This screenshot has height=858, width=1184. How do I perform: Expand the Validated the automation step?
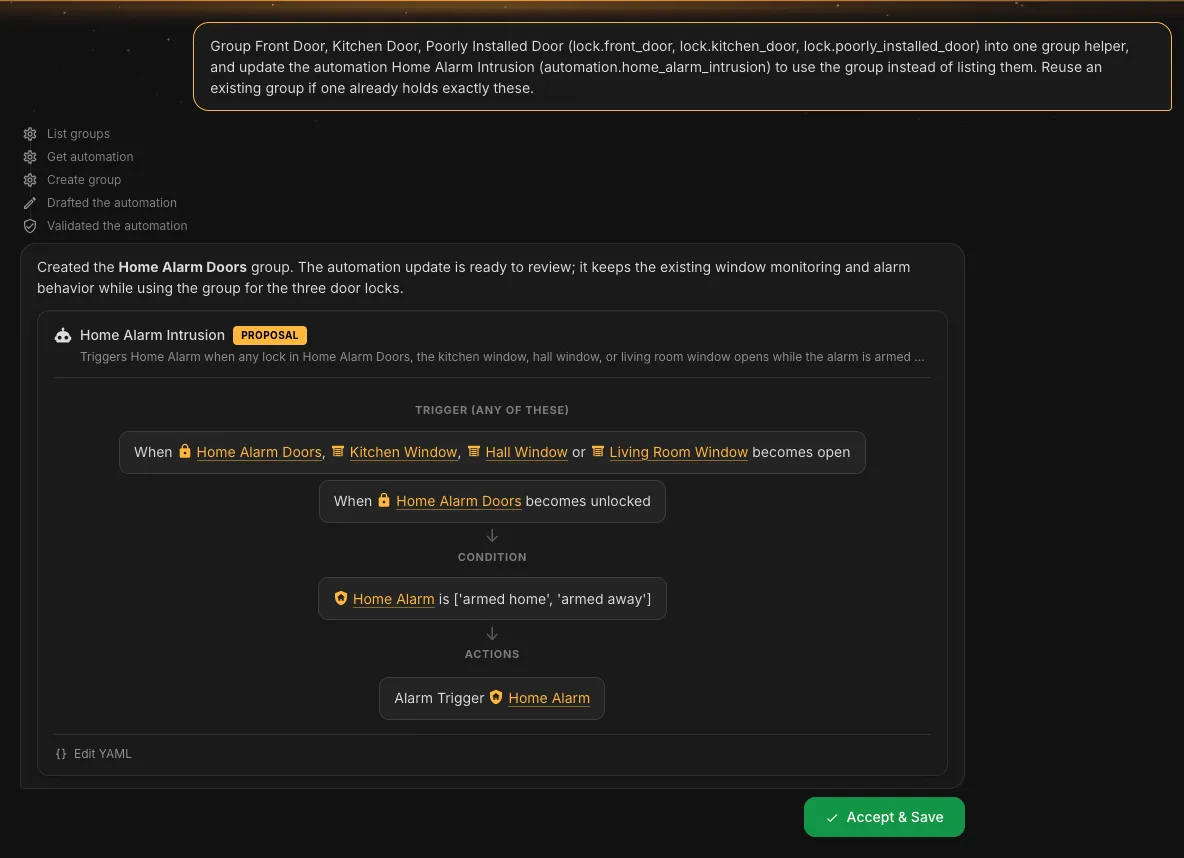coord(105,226)
